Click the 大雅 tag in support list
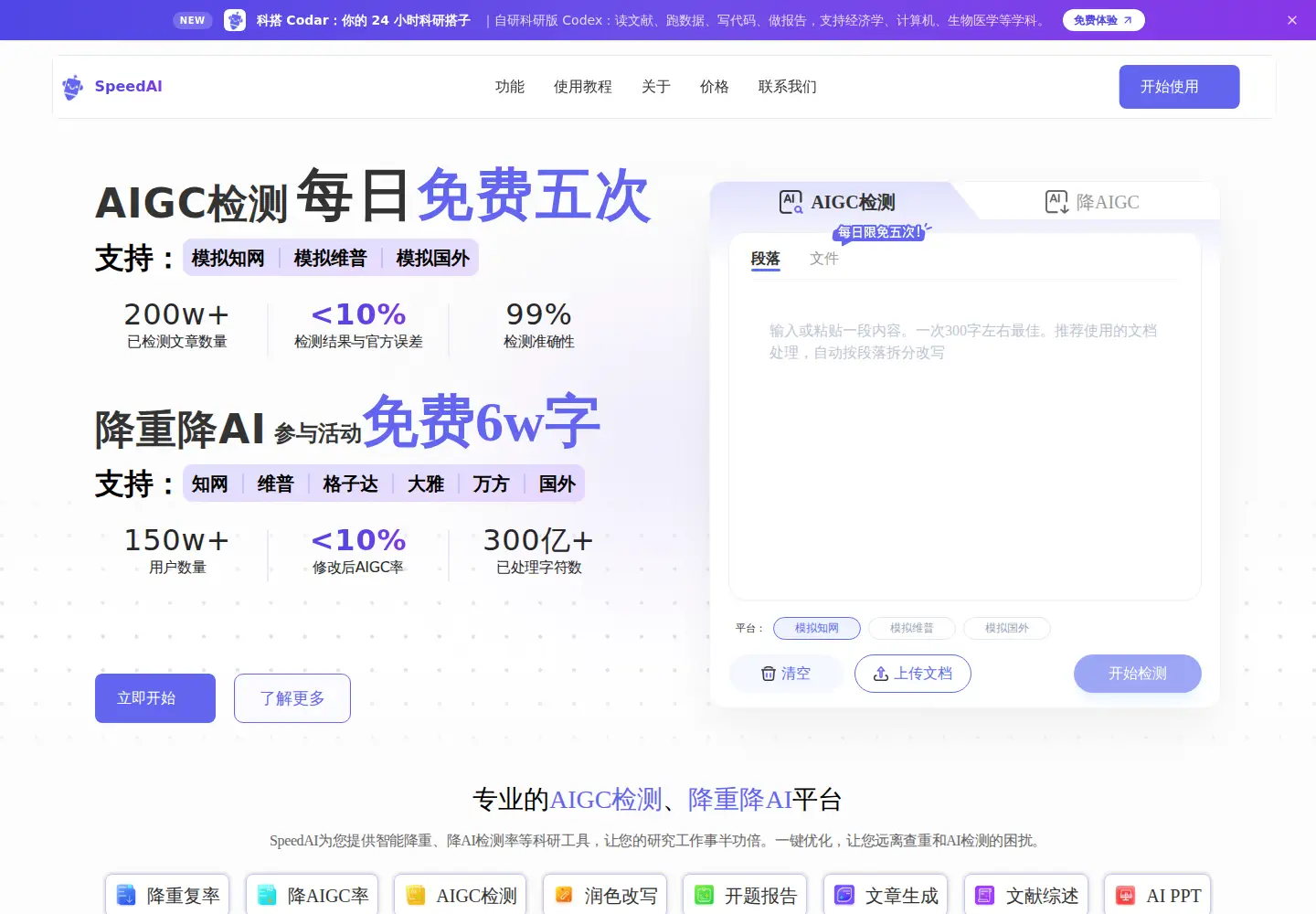The height and width of the screenshot is (914, 1316). point(426,484)
